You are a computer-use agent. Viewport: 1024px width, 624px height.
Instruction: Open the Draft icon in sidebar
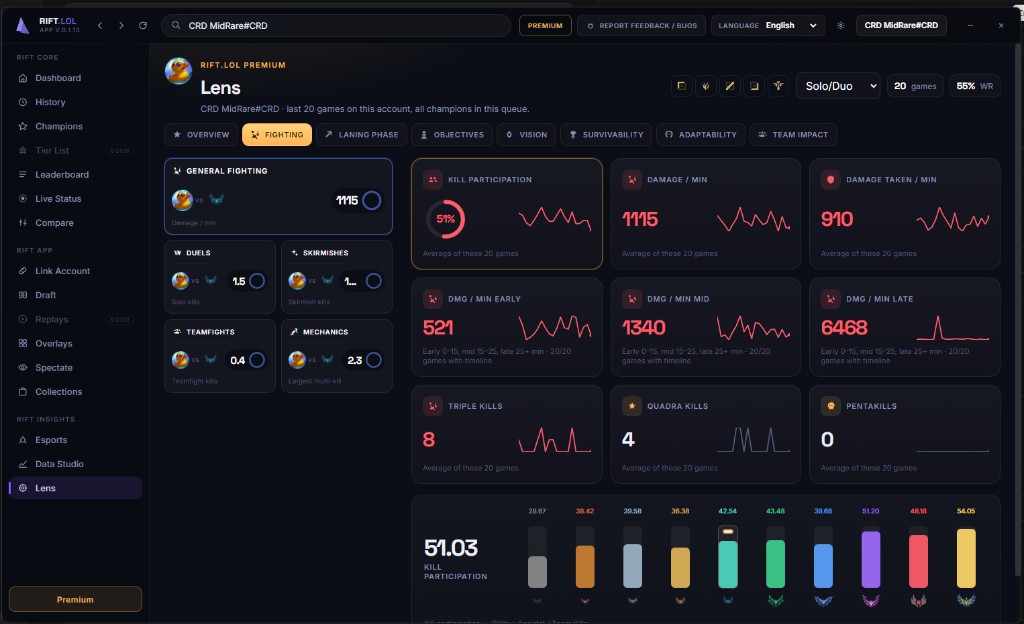23,295
